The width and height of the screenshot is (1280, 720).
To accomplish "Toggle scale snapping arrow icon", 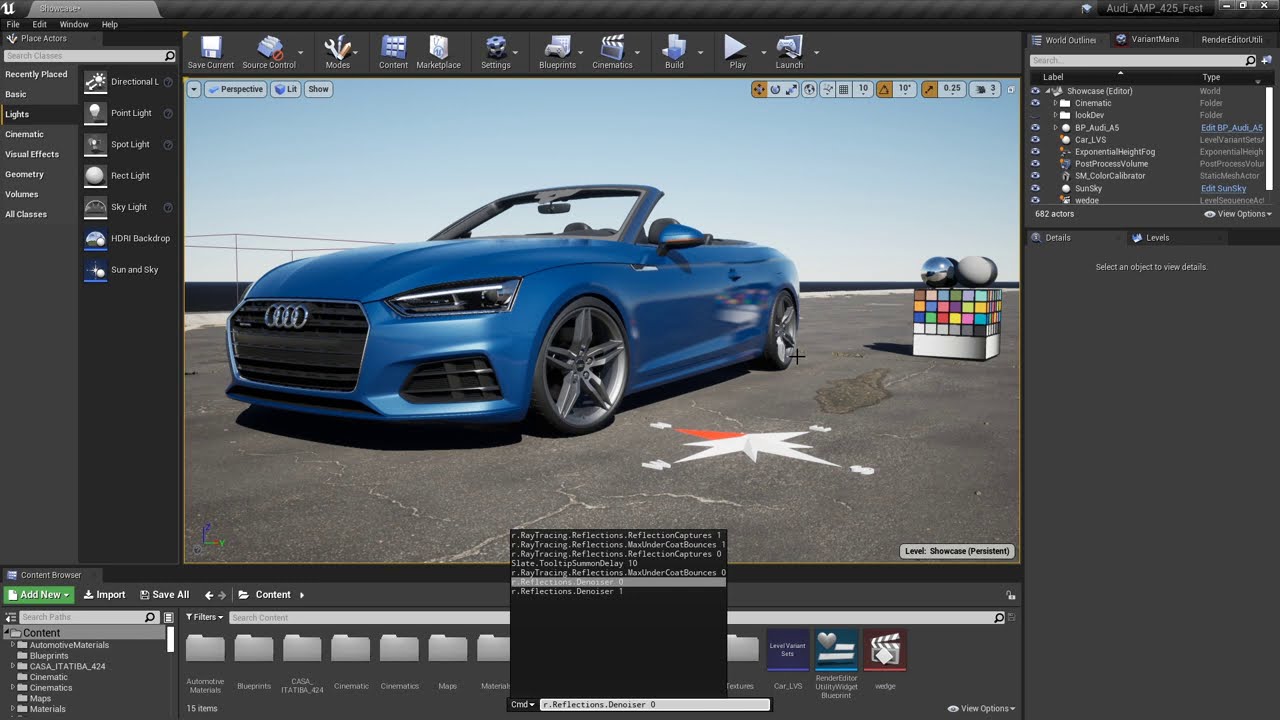I will [x=929, y=89].
